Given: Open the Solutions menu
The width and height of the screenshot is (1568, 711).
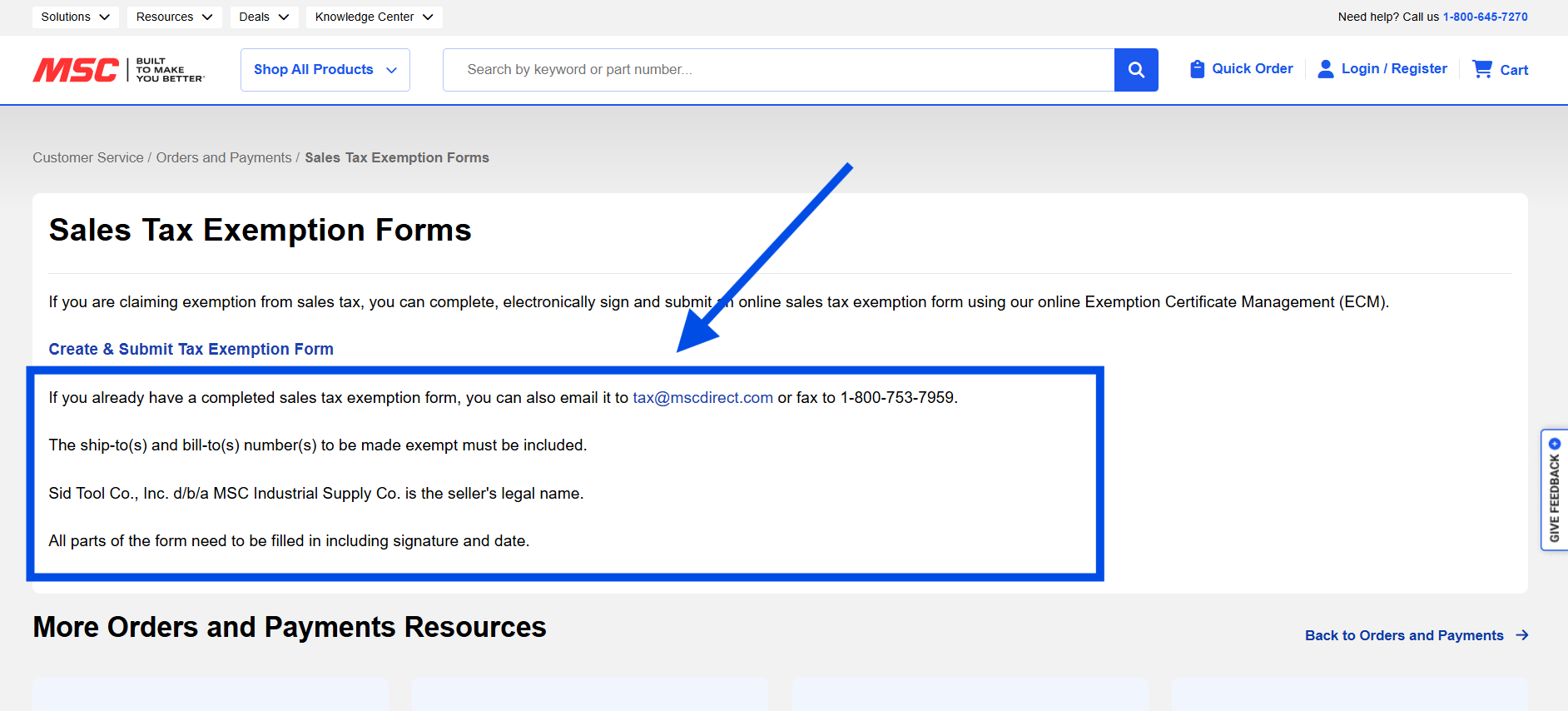Looking at the screenshot, I should tap(76, 17).
